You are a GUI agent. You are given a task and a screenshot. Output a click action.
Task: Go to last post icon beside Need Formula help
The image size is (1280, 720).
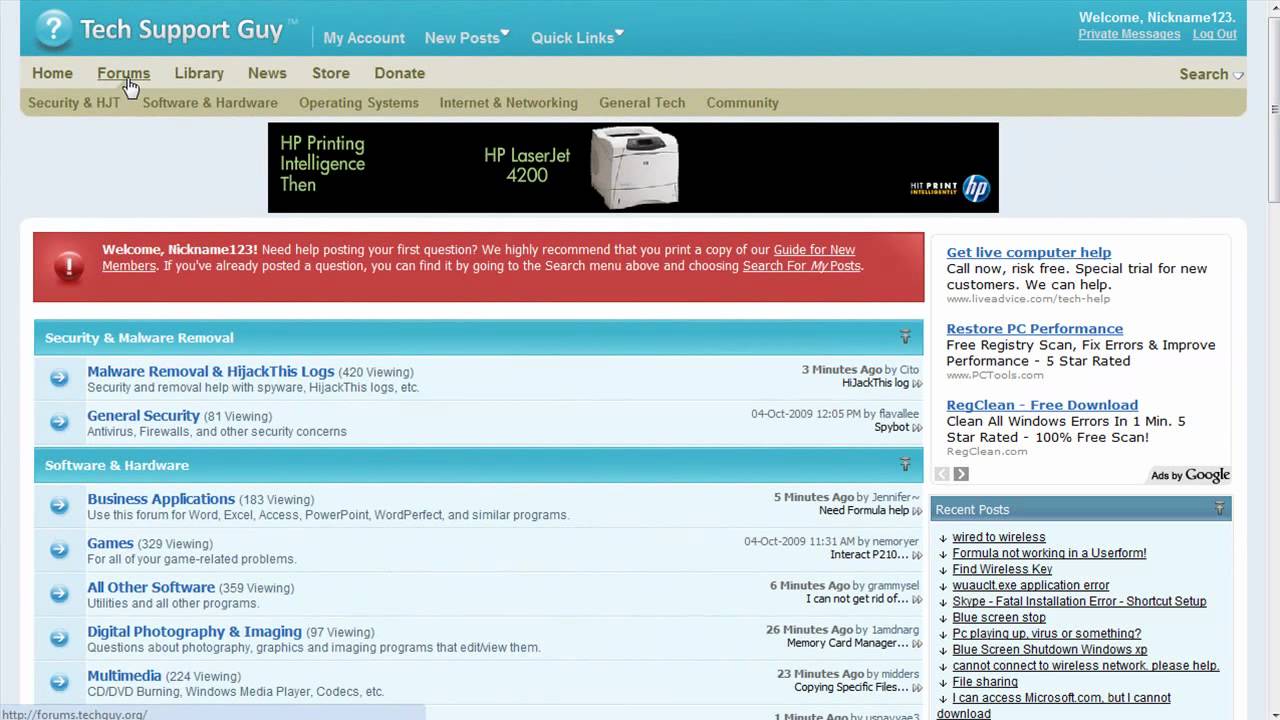pyautogui.click(x=917, y=511)
